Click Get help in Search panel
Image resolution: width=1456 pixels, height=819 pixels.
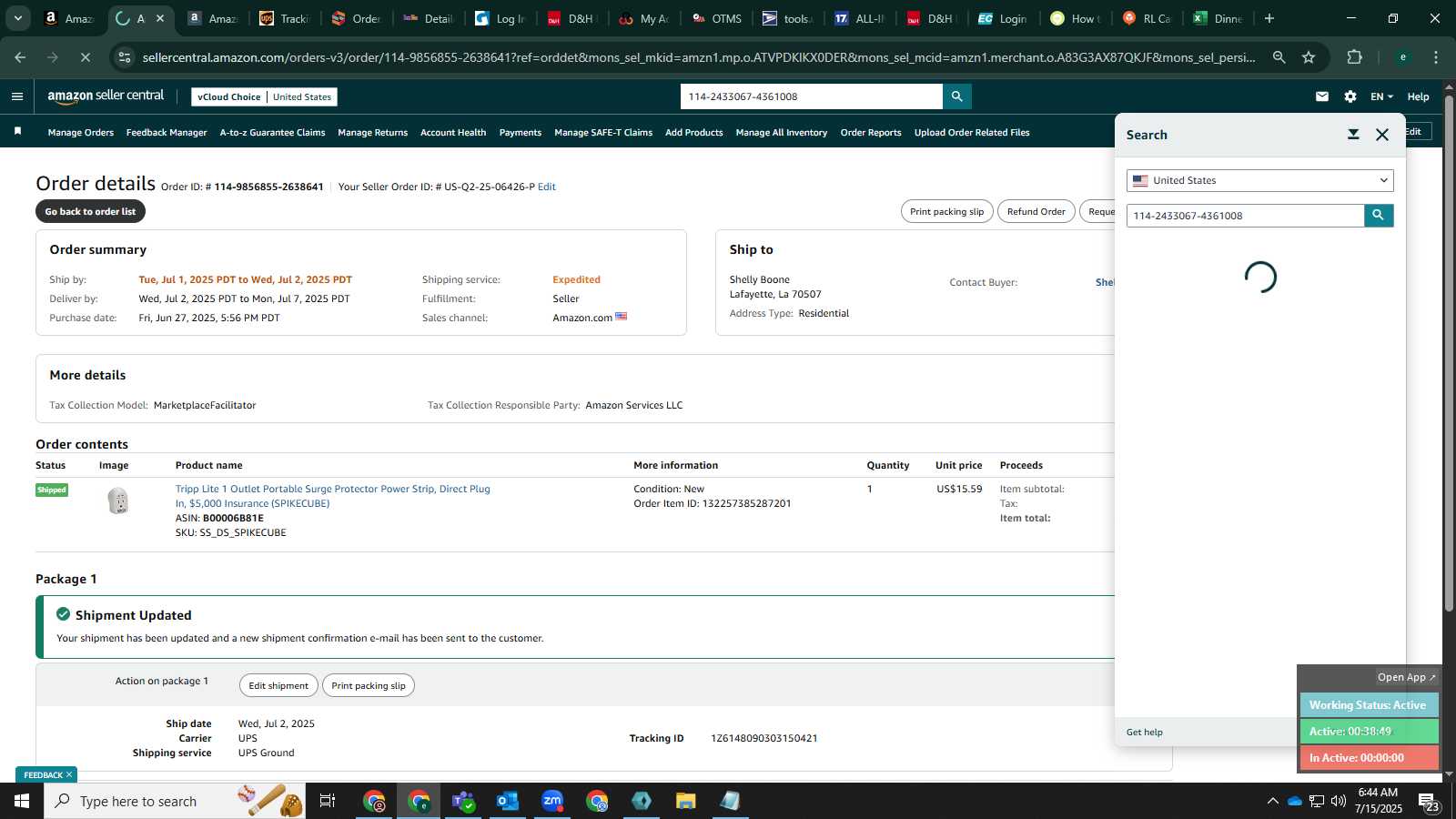(x=1144, y=732)
